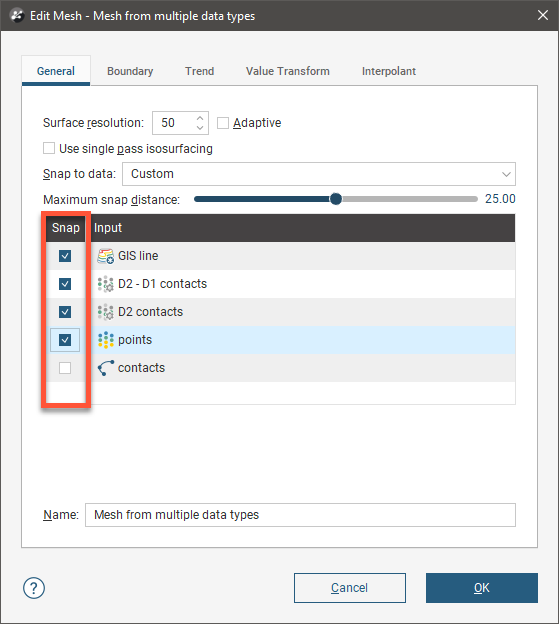Click the OK button
The image size is (559, 624).
point(482,588)
